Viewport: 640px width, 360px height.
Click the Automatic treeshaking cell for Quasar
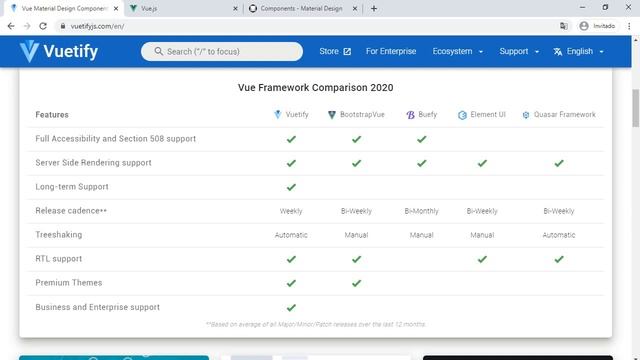click(x=559, y=235)
